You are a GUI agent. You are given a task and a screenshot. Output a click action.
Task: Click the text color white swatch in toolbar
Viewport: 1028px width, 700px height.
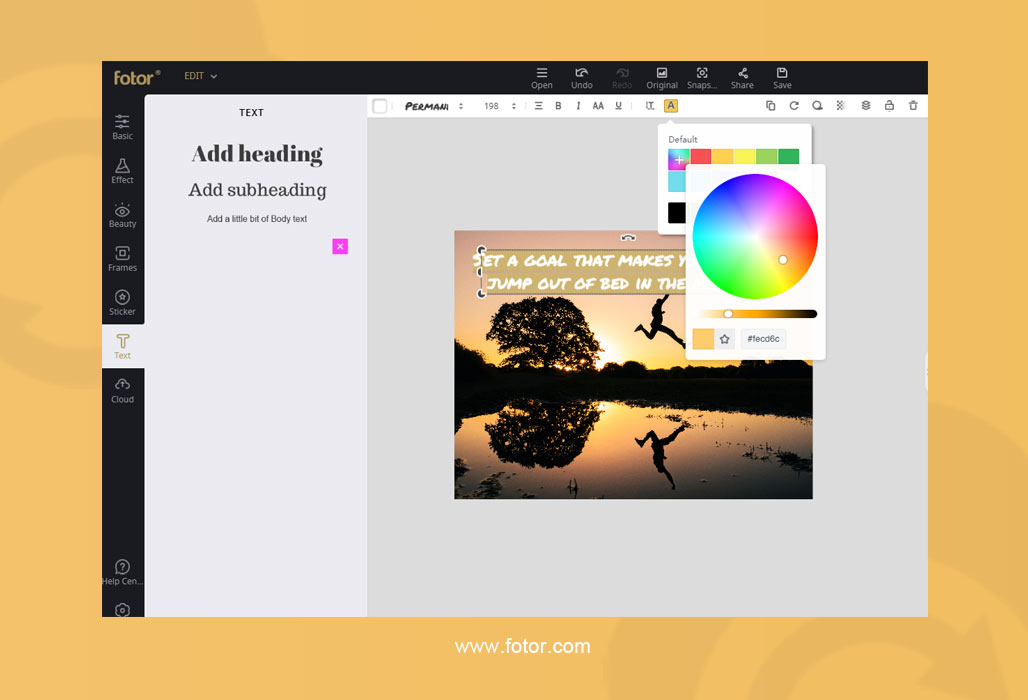coord(380,106)
